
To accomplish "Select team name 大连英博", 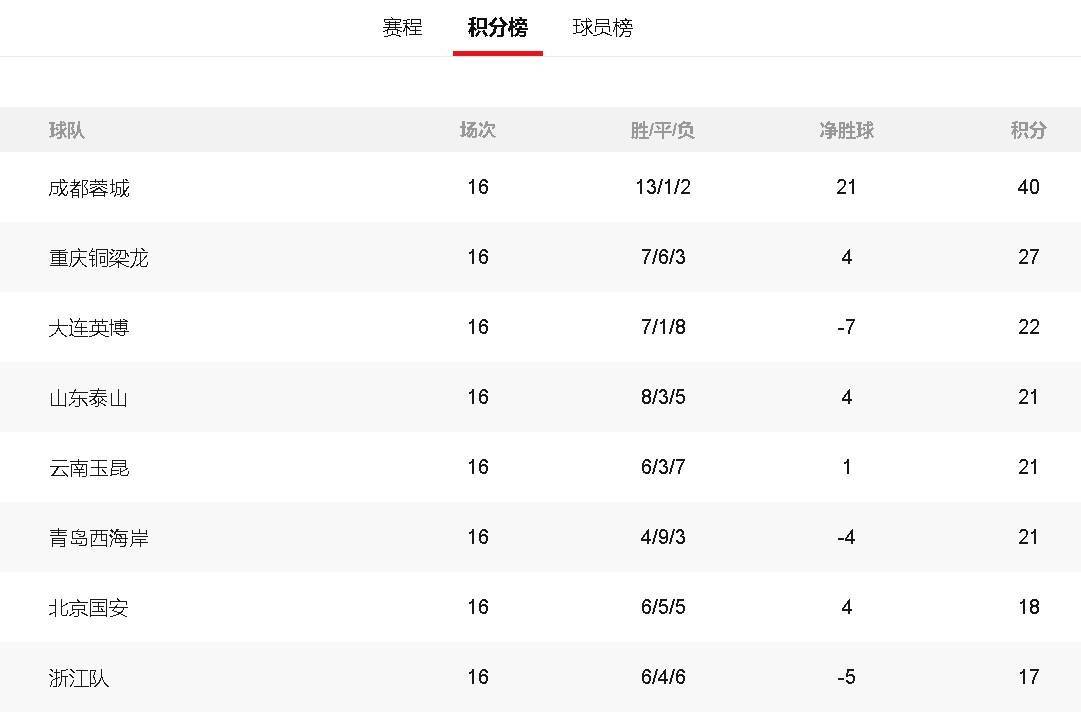I will pyautogui.click(x=89, y=328).
